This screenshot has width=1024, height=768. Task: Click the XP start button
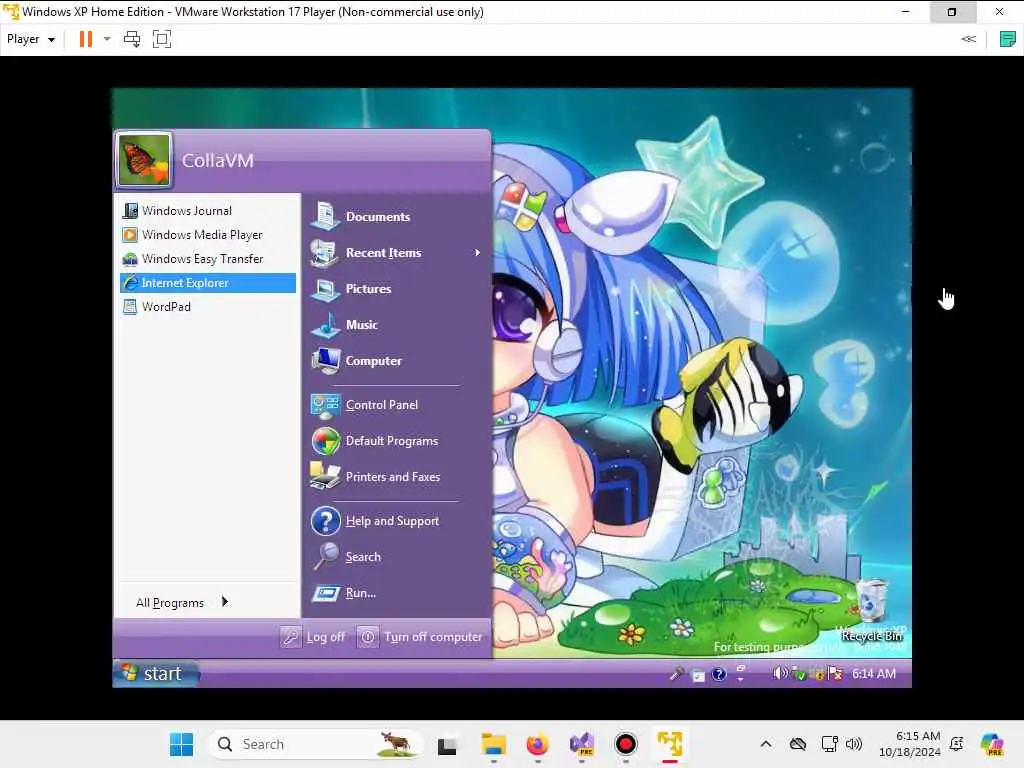(x=156, y=673)
